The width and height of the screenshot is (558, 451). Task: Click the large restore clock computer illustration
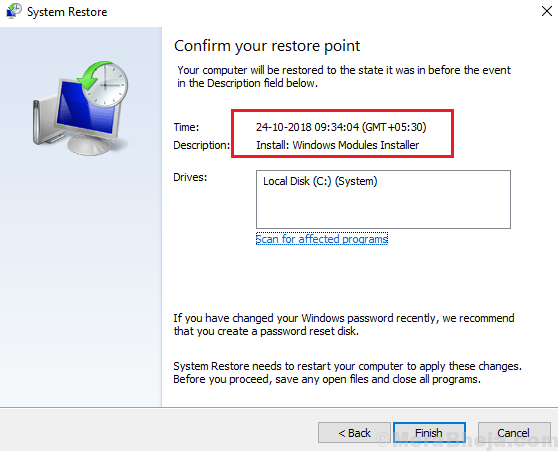click(80, 108)
